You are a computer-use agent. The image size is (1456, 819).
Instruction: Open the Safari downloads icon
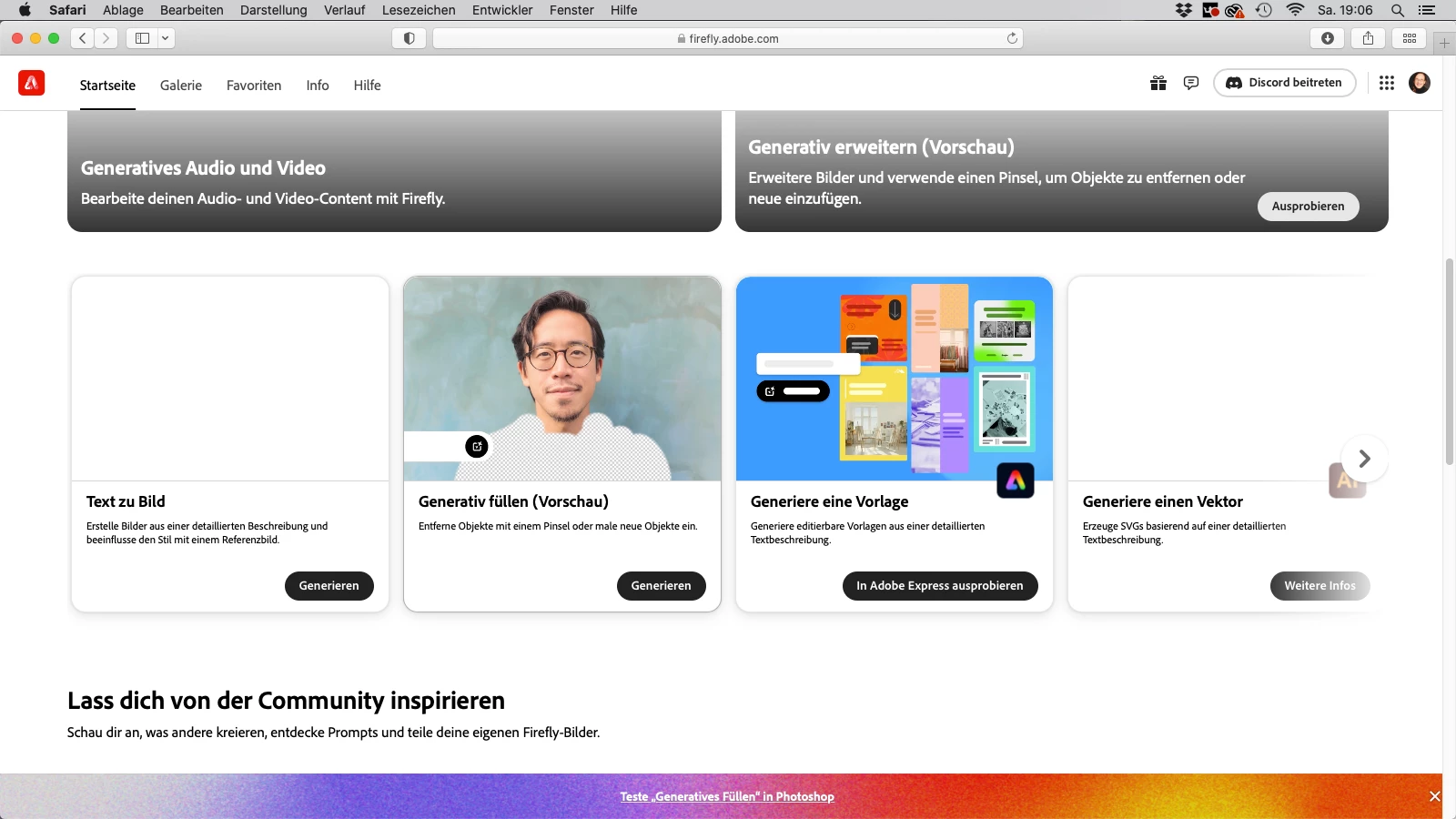click(1328, 38)
